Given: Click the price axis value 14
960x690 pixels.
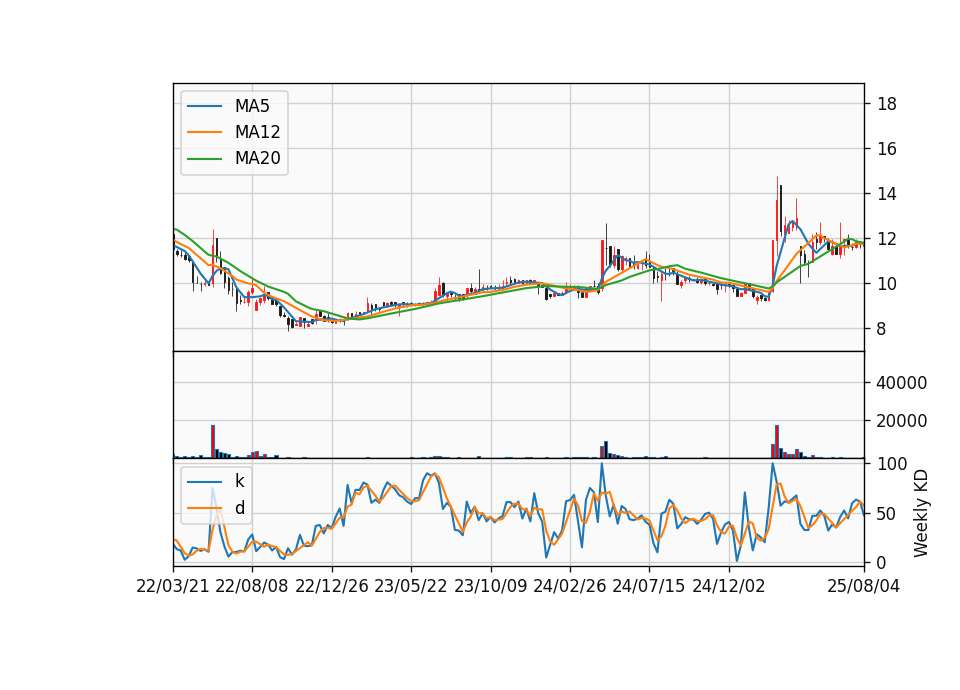Looking at the screenshot, I should pyautogui.click(x=887, y=194).
